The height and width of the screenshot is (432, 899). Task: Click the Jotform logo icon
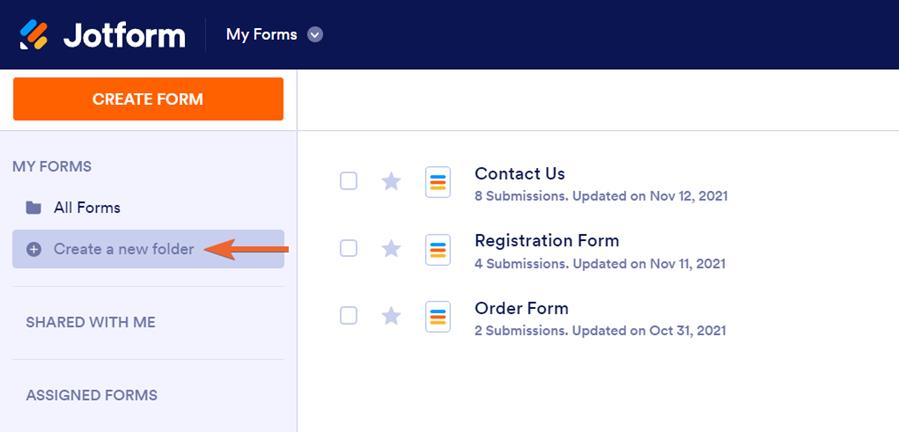(x=34, y=35)
